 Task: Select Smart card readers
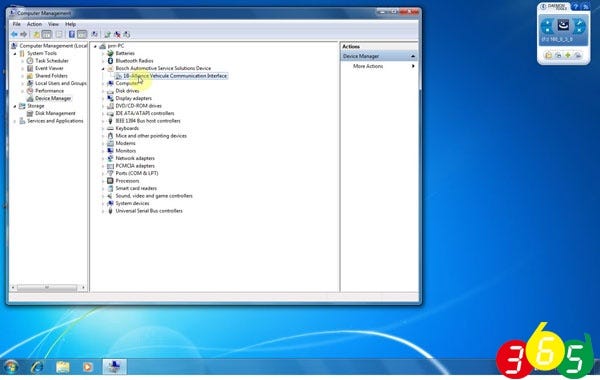coord(136,188)
